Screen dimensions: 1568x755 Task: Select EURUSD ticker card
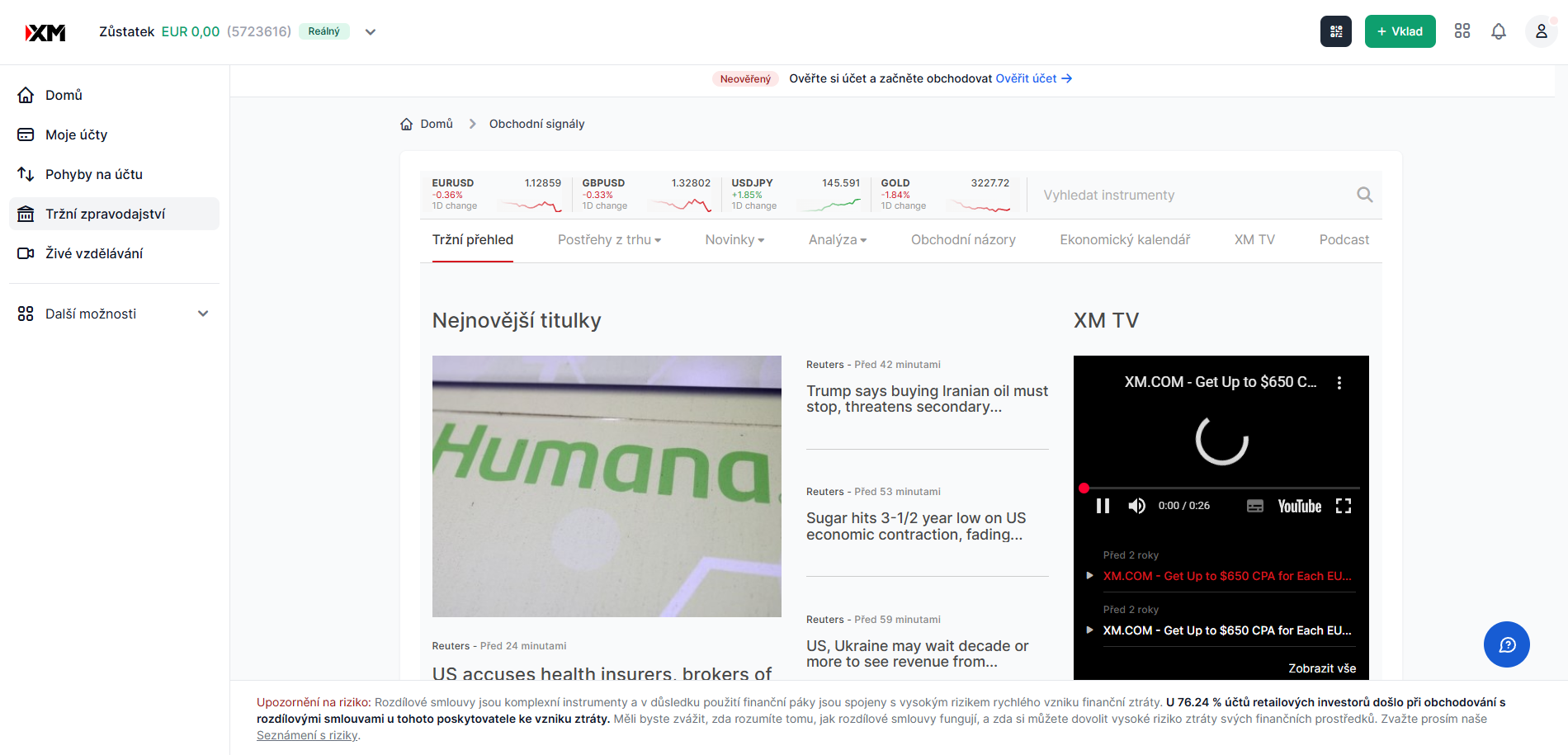pyautogui.click(x=496, y=195)
